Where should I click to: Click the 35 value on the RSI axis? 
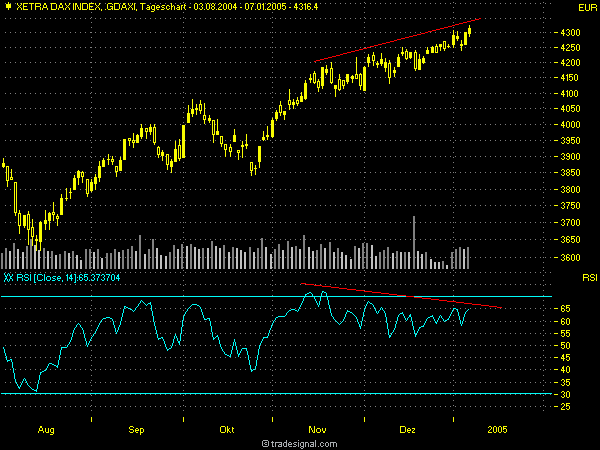(565, 383)
